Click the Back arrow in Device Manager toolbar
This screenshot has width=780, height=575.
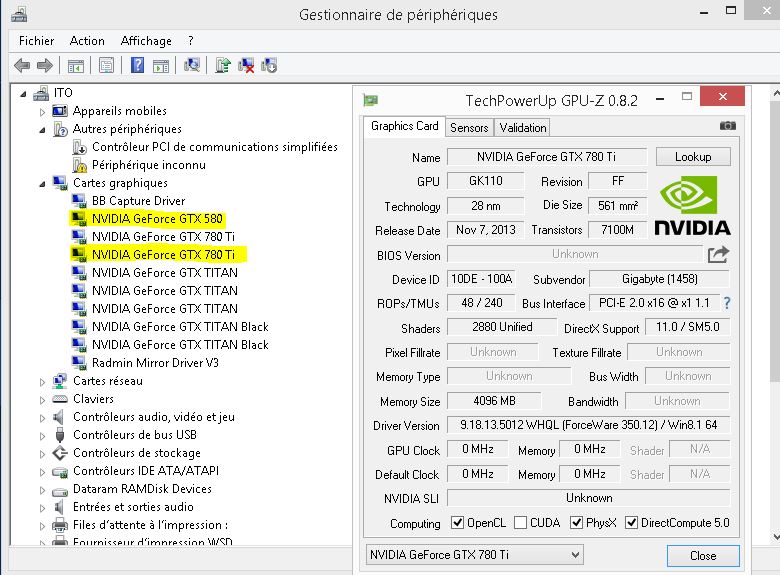22,65
